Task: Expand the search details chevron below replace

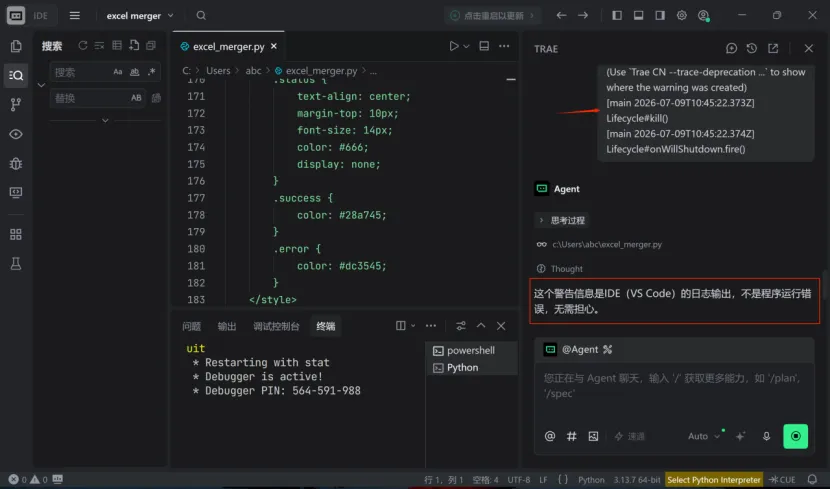Action: pos(105,120)
